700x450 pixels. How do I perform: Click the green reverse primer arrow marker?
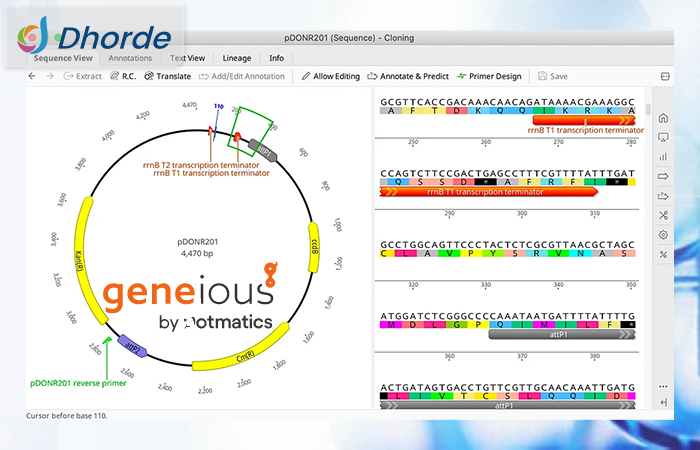click(x=107, y=340)
